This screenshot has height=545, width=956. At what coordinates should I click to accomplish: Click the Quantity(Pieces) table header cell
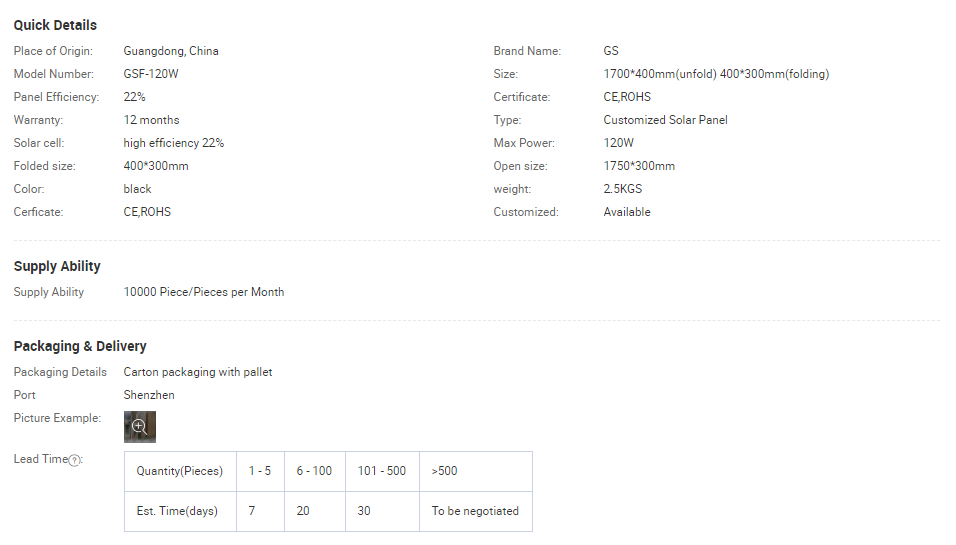point(180,471)
